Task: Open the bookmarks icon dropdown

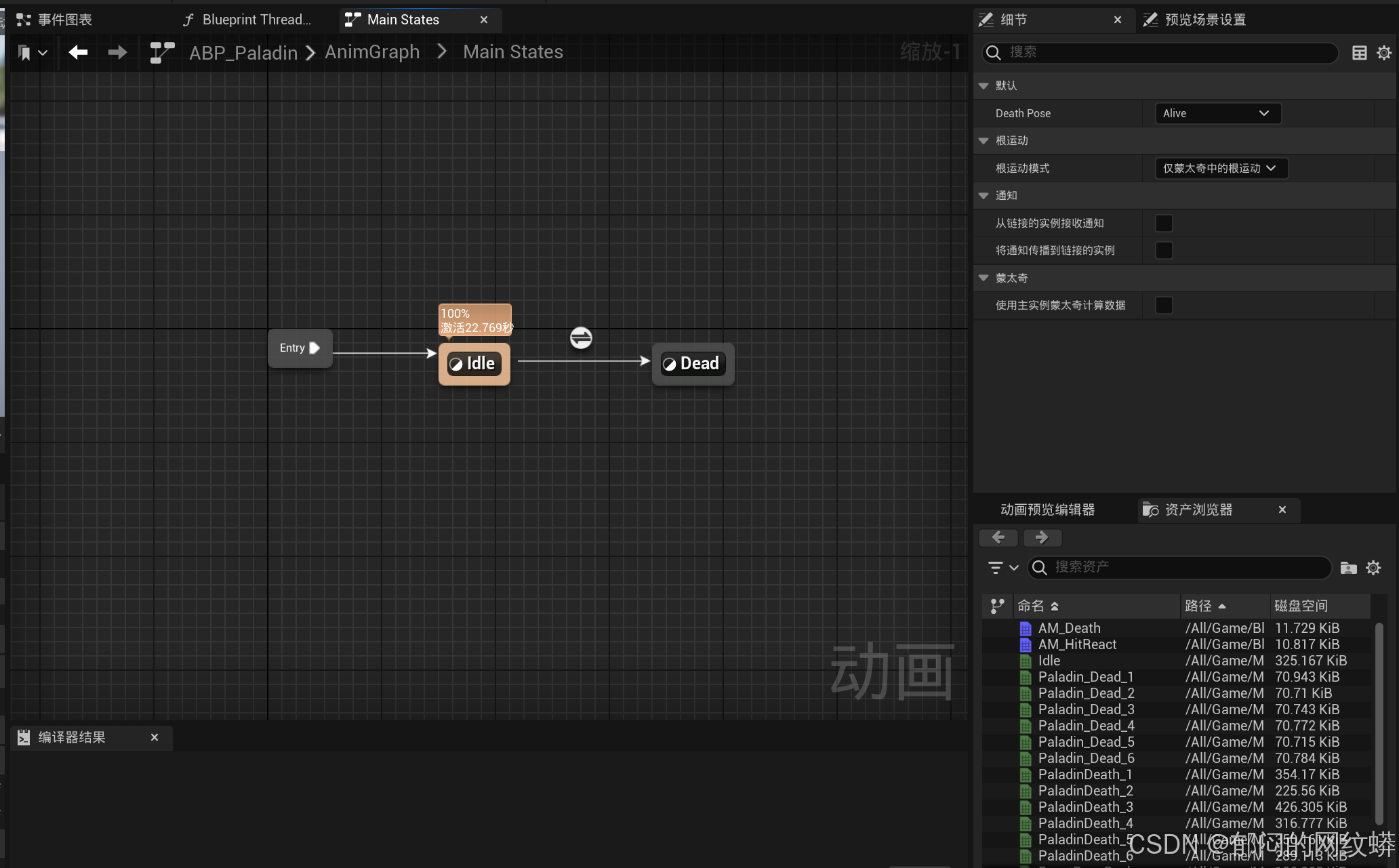Action: pos(32,52)
